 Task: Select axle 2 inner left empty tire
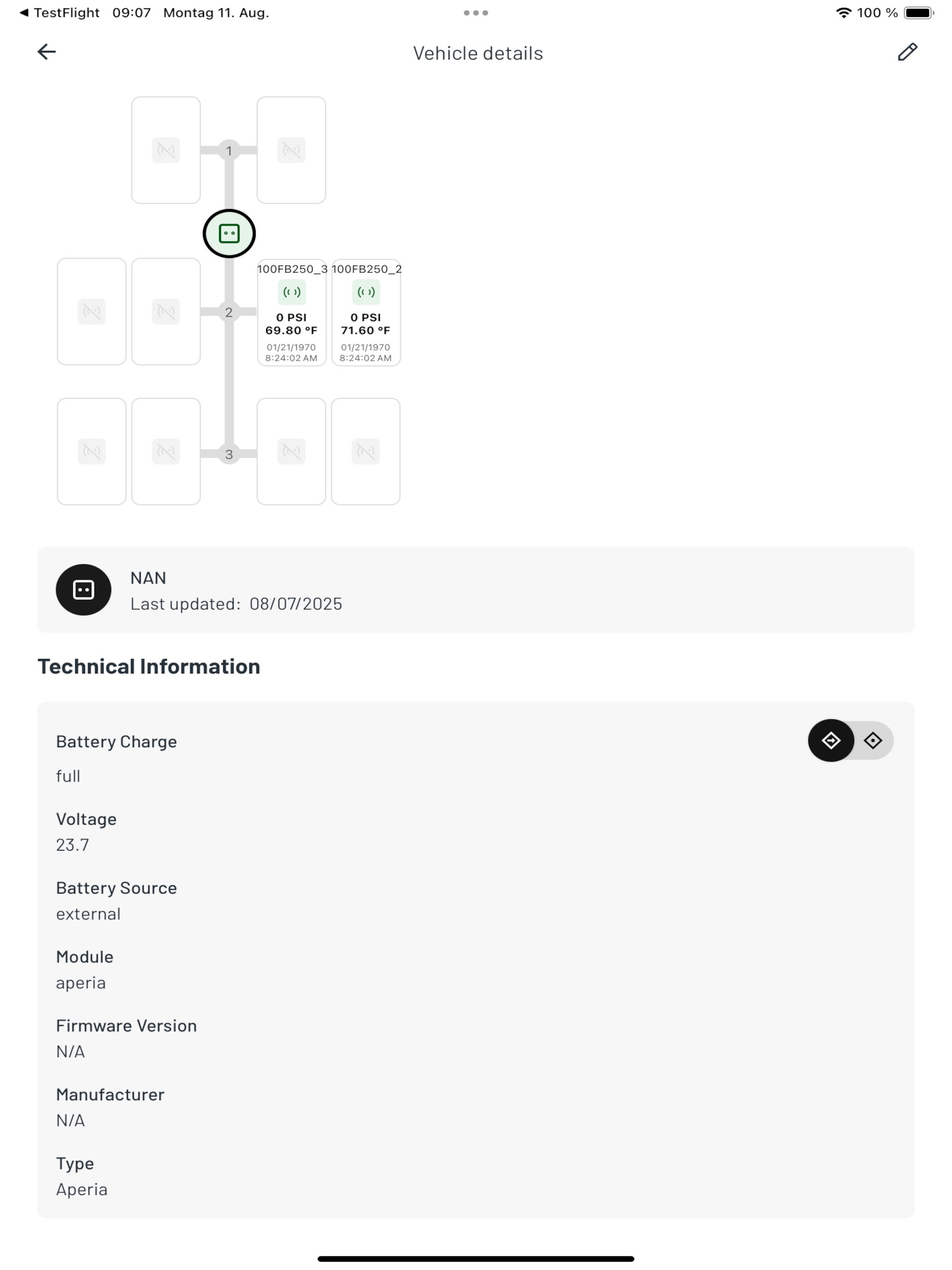pyautogui.click(x=166, y=312)
